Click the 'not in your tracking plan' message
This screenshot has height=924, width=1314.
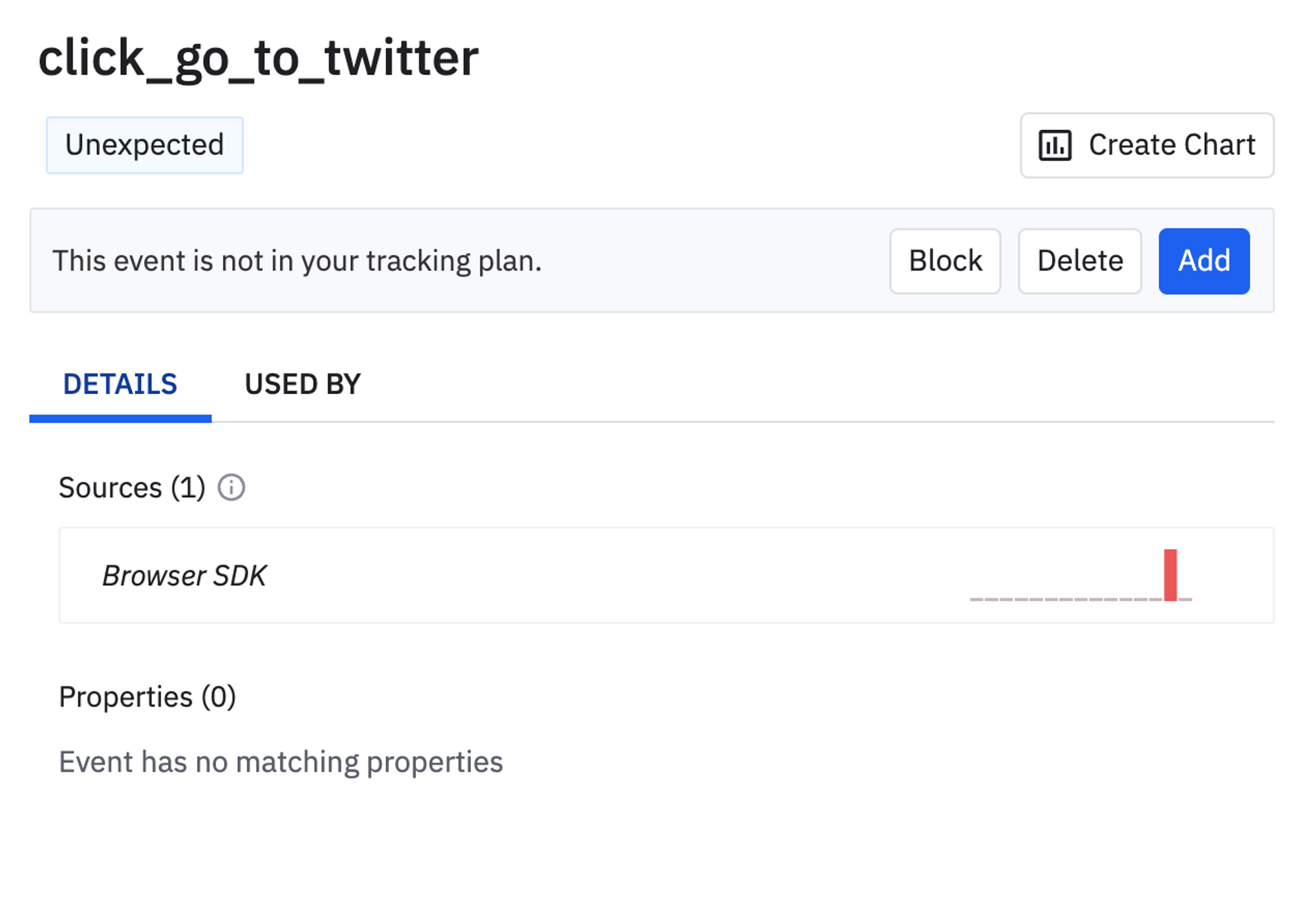pos(297,261)
